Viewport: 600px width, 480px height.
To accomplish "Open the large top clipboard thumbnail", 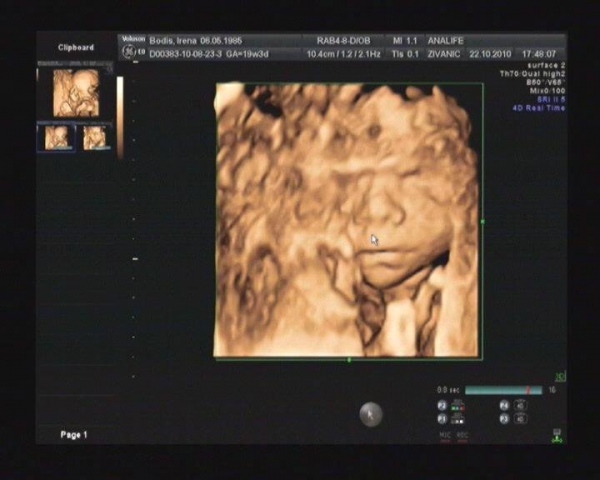I will [76, 93].
